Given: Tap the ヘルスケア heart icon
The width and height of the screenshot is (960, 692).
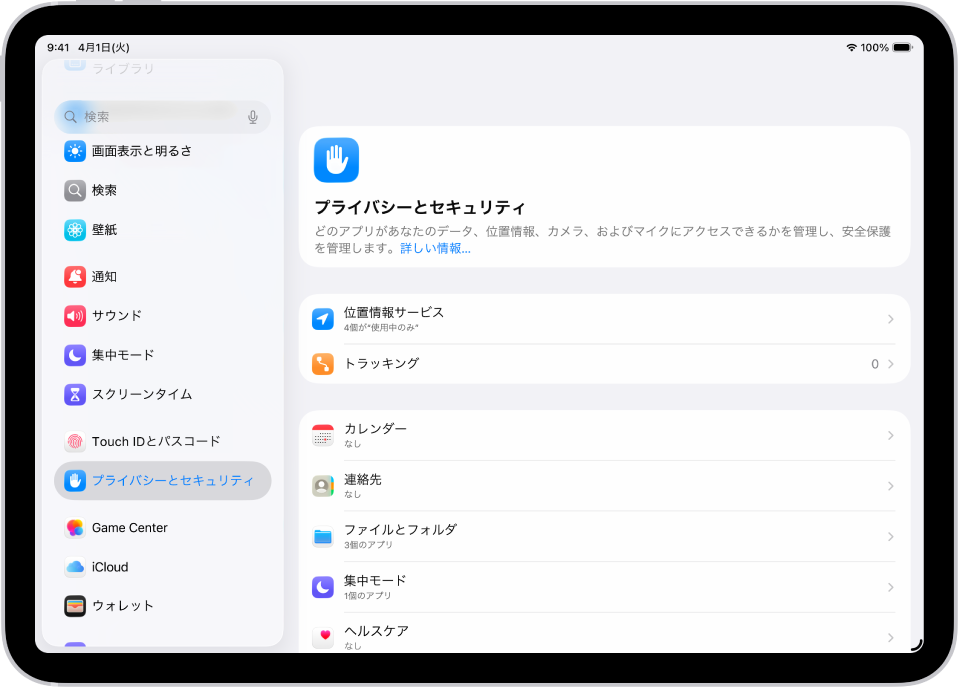Looking at the screenshot, I should 322,637.
